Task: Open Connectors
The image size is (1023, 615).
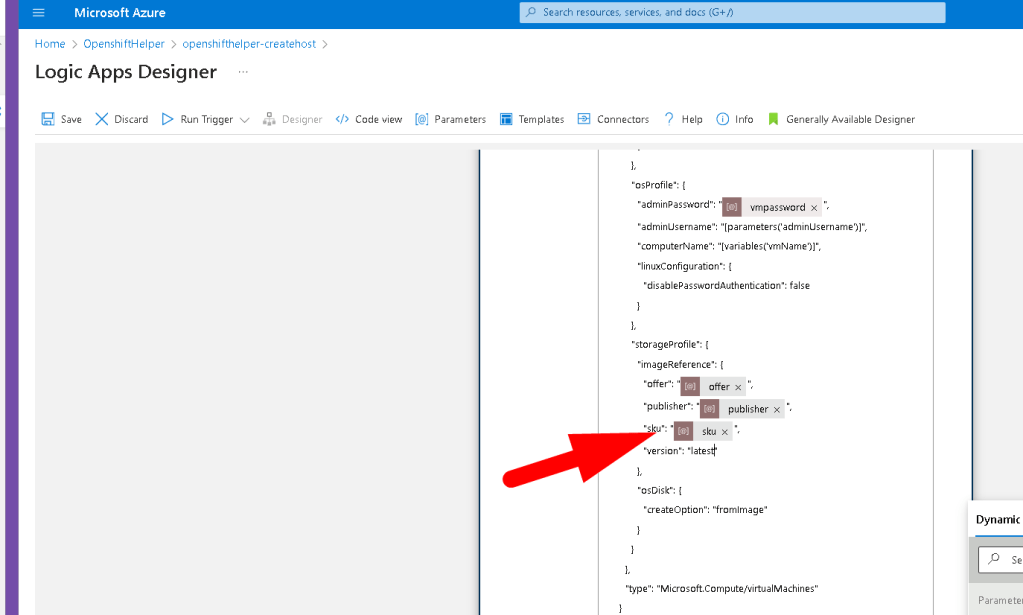Action: coord(613,119)
